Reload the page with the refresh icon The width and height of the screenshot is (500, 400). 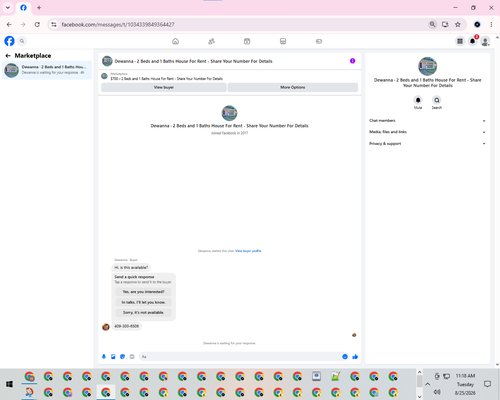coord(37,24)
